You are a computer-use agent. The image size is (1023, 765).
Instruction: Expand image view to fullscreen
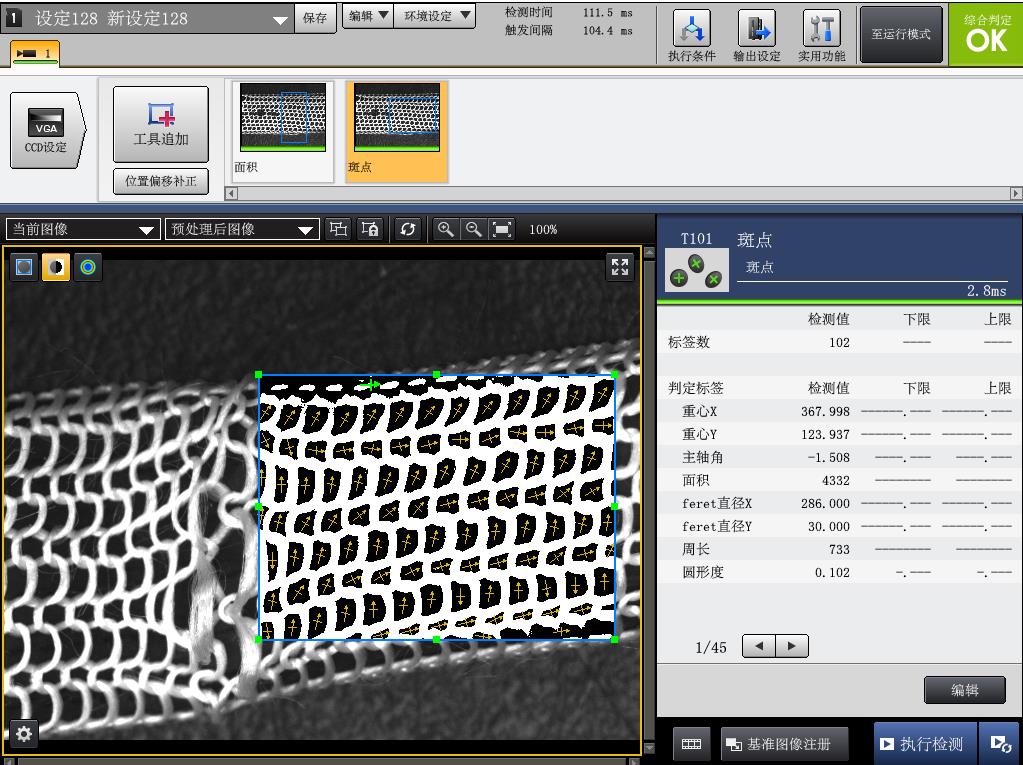[620, 267]
